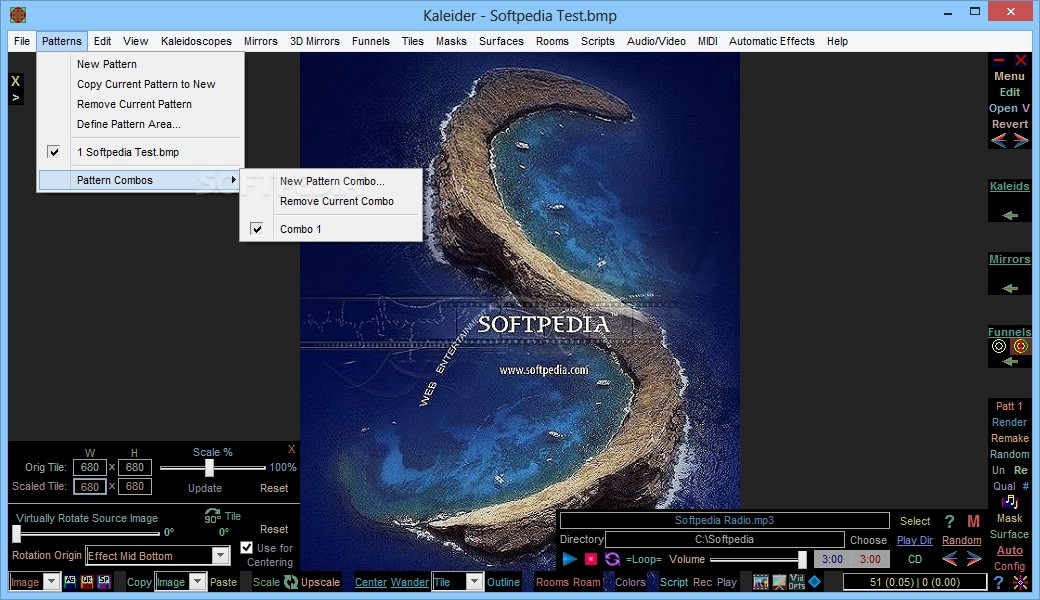
Task: Click the Volume slider handle
Action: (802, 560)
